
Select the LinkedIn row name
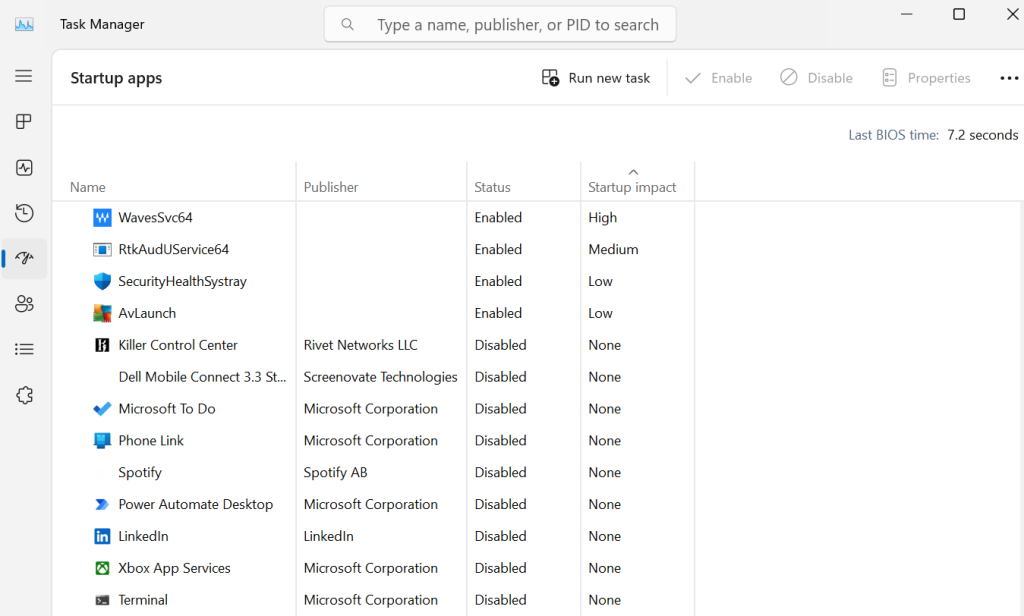point(143,536)
